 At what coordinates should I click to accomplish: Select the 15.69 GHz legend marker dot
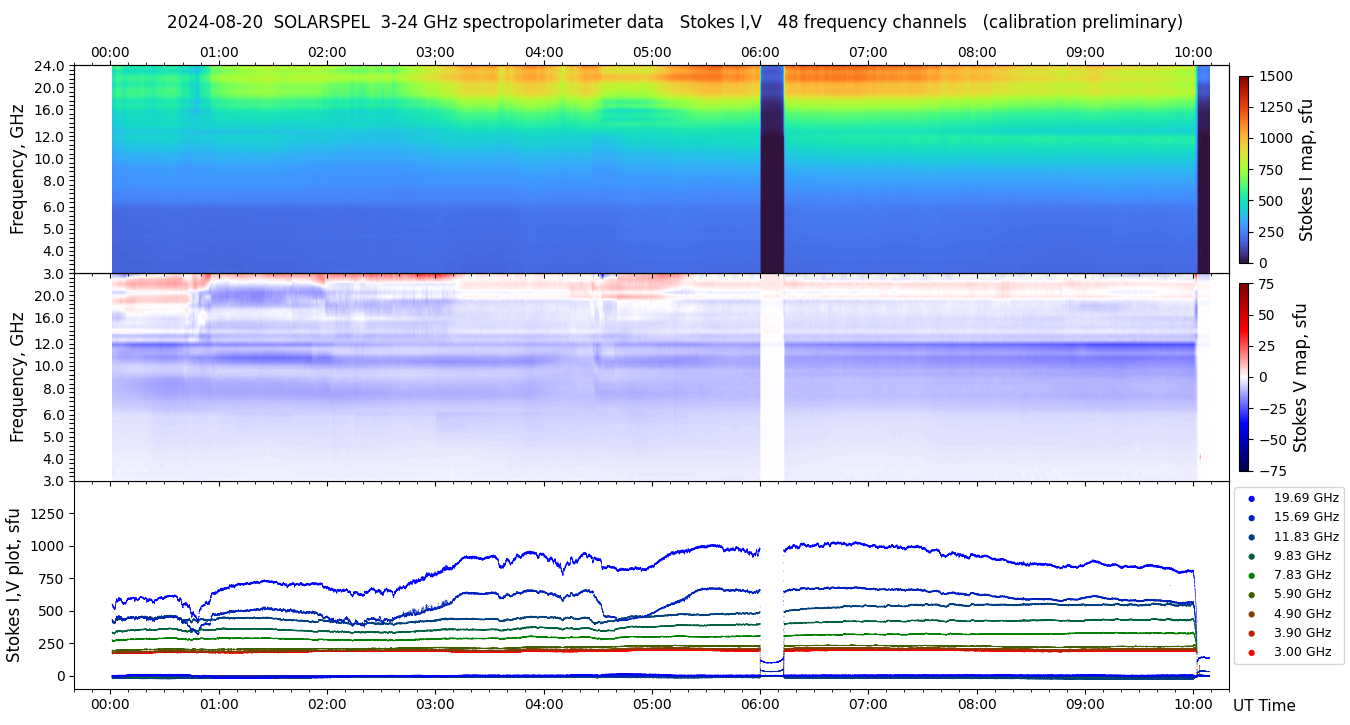(1251, 517)
